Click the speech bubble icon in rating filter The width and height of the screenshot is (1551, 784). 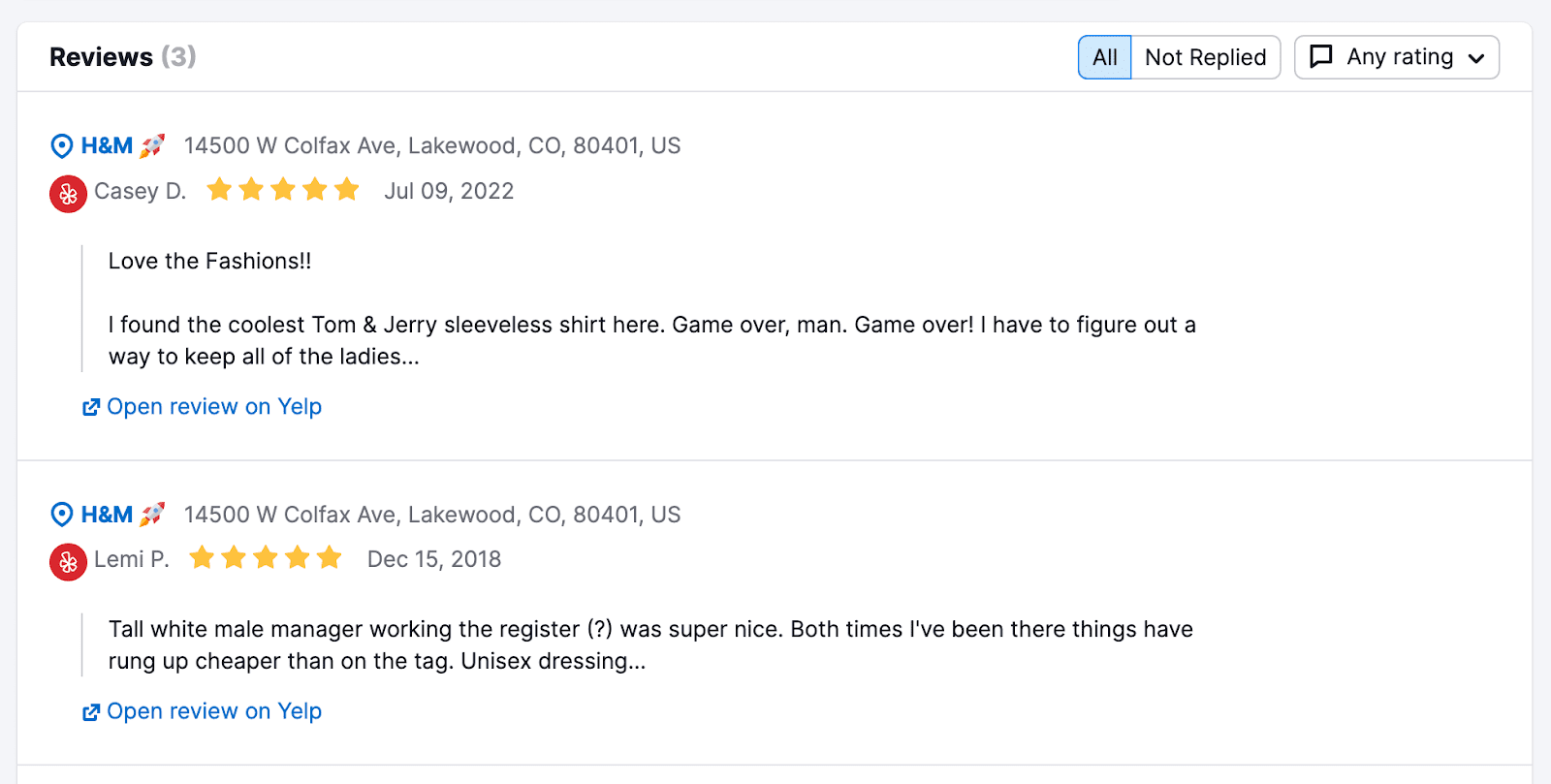[x=1320, y=57]
